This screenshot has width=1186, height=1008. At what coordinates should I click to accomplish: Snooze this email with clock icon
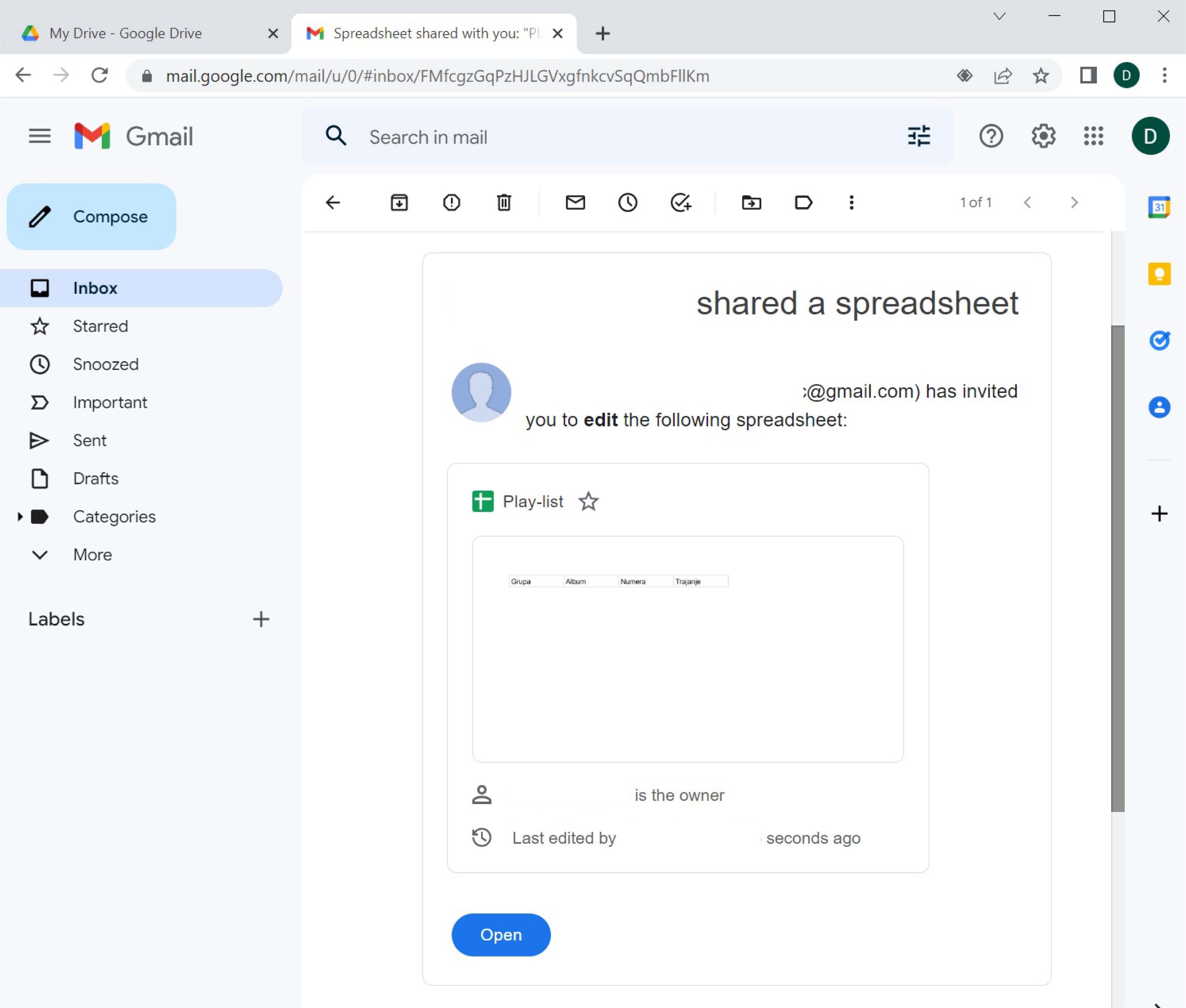click(627, 202)
